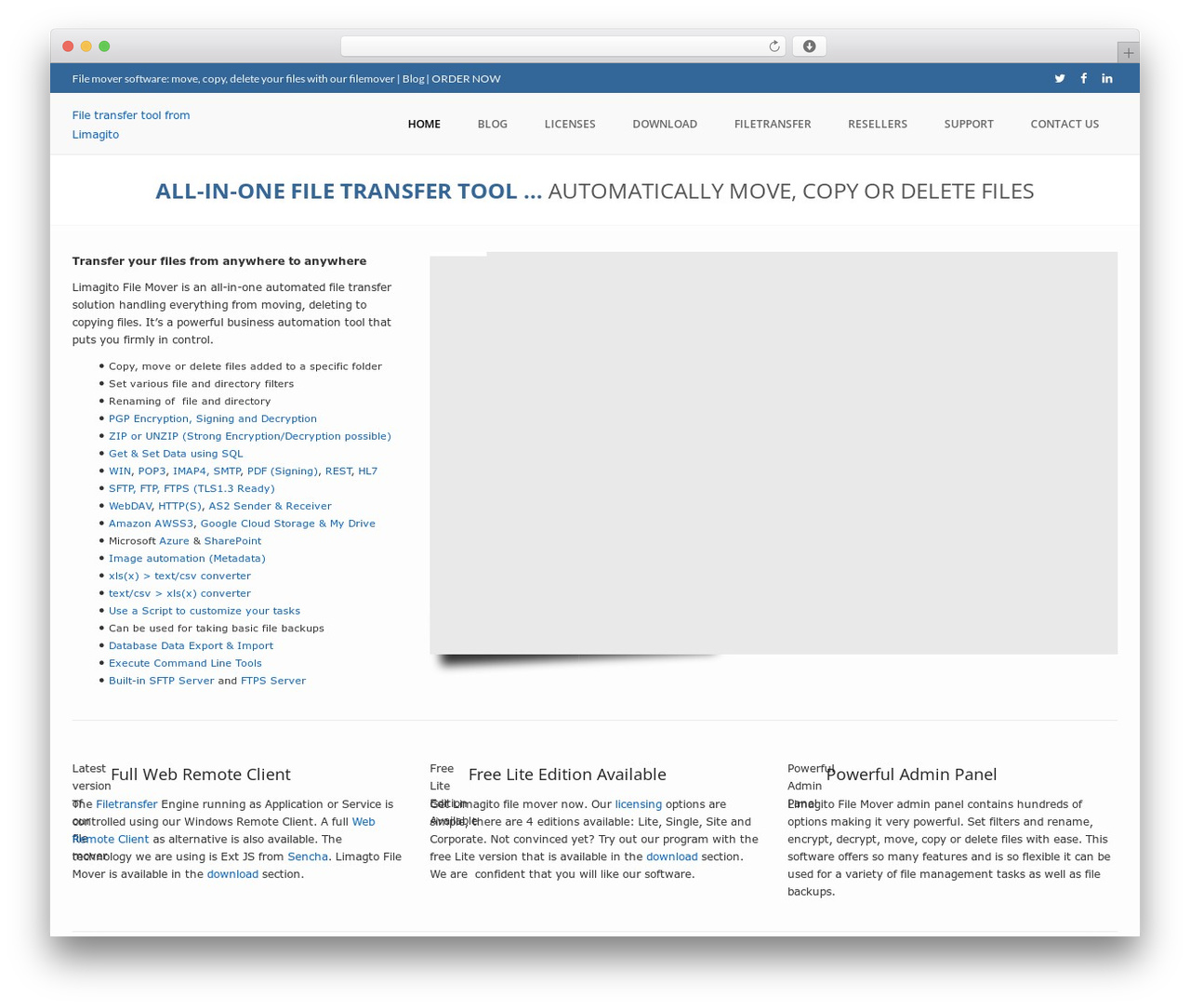Open the Twitter profile icon
Image resolution: width=1190 pixels, height=1008 pixels.
click(x=1060, y=79)
